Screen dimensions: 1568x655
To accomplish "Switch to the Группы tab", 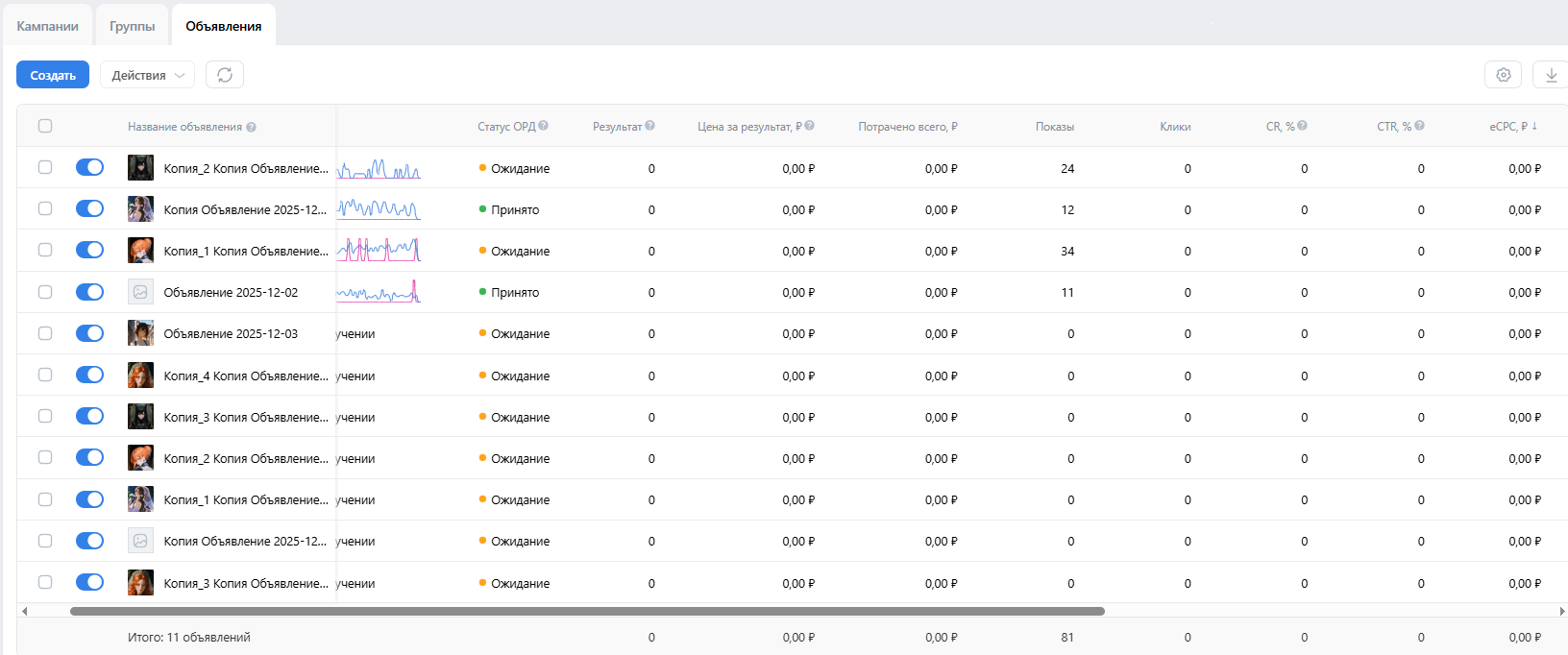I will tap(132, 26).
